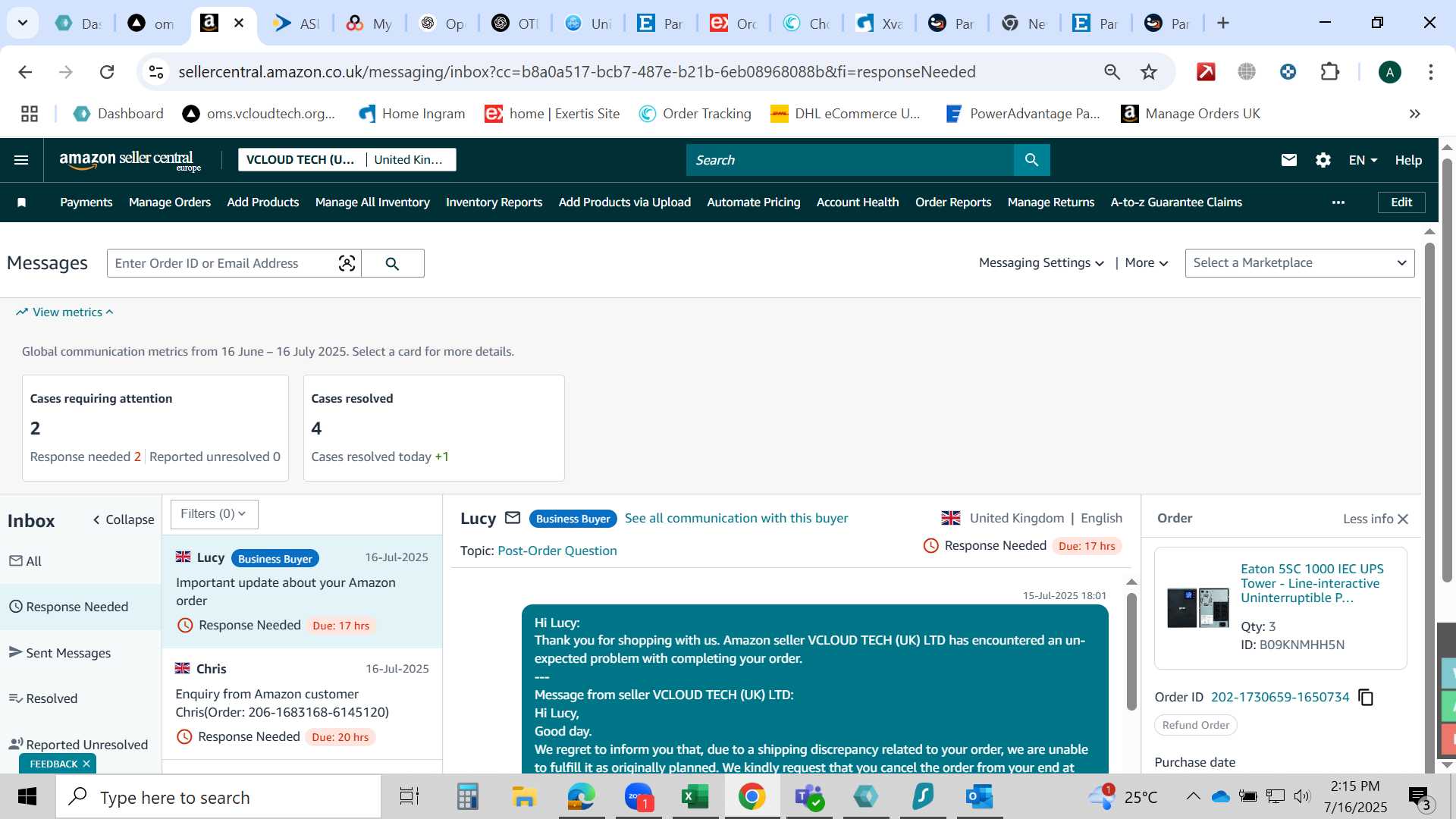This screenshot has height=819, width=1456.
Task: Click the message thread scrollbar
Action: [x=1131, y=652]
